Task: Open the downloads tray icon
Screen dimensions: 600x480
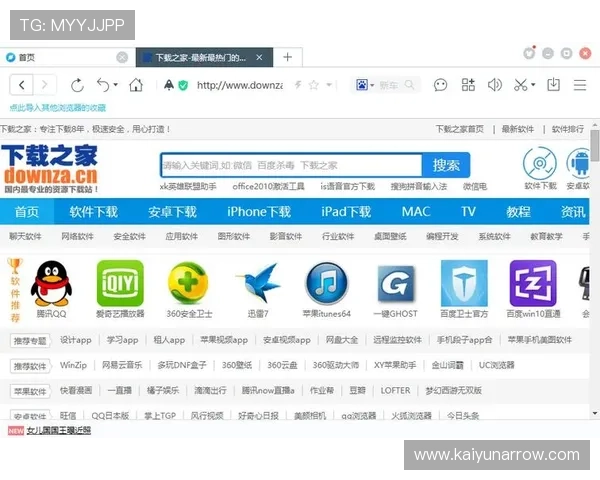Action: click(x=553, y=85)
